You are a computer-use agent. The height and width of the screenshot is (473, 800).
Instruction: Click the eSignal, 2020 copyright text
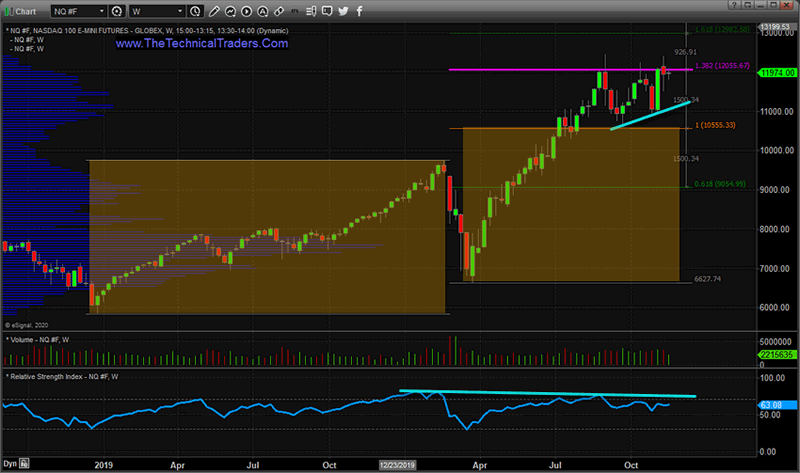click(27, 325)
